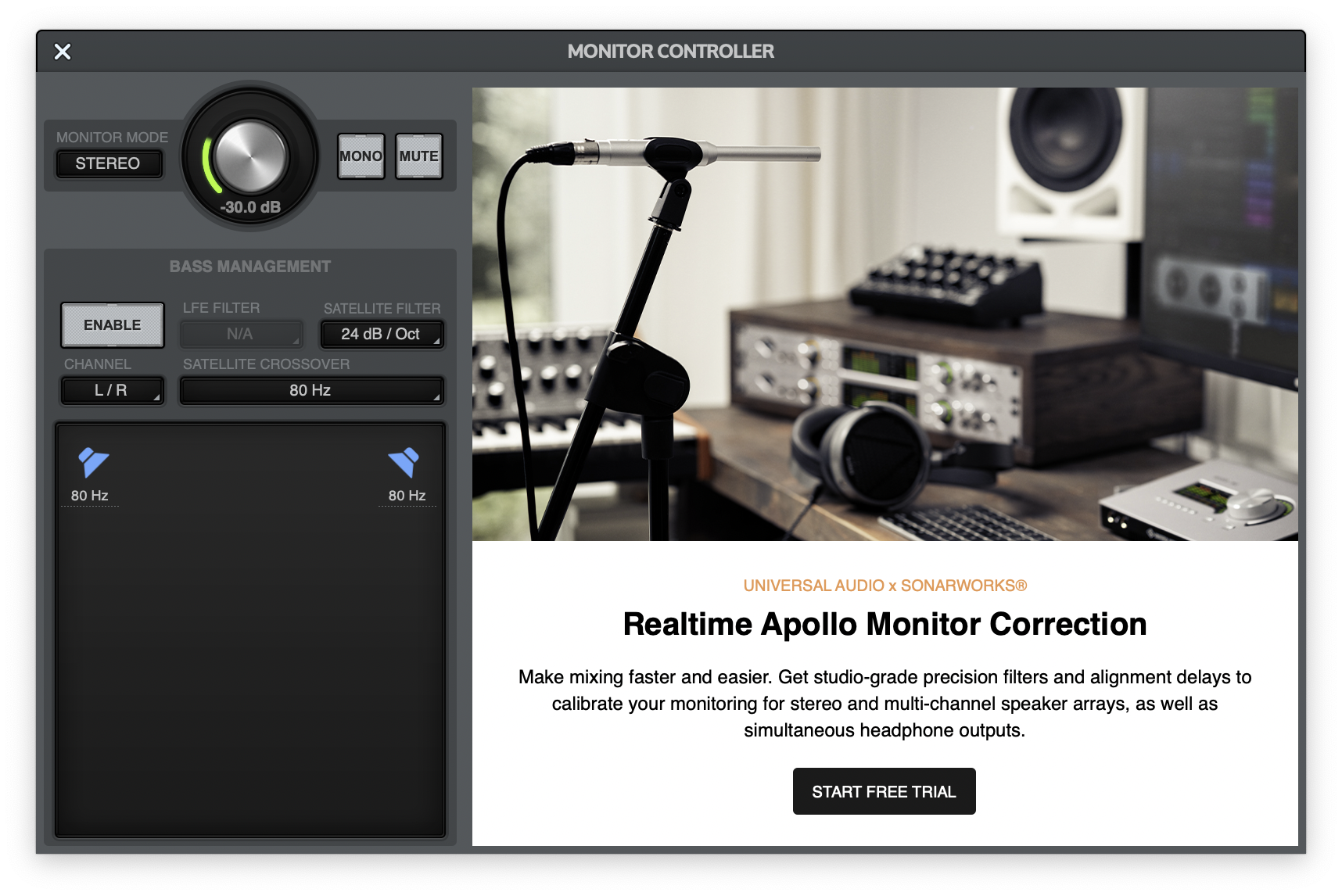Click the -30.0 dB level readout
This screenshot has height=896, width=1342.
pyautogui.click(x=250, y=207)
